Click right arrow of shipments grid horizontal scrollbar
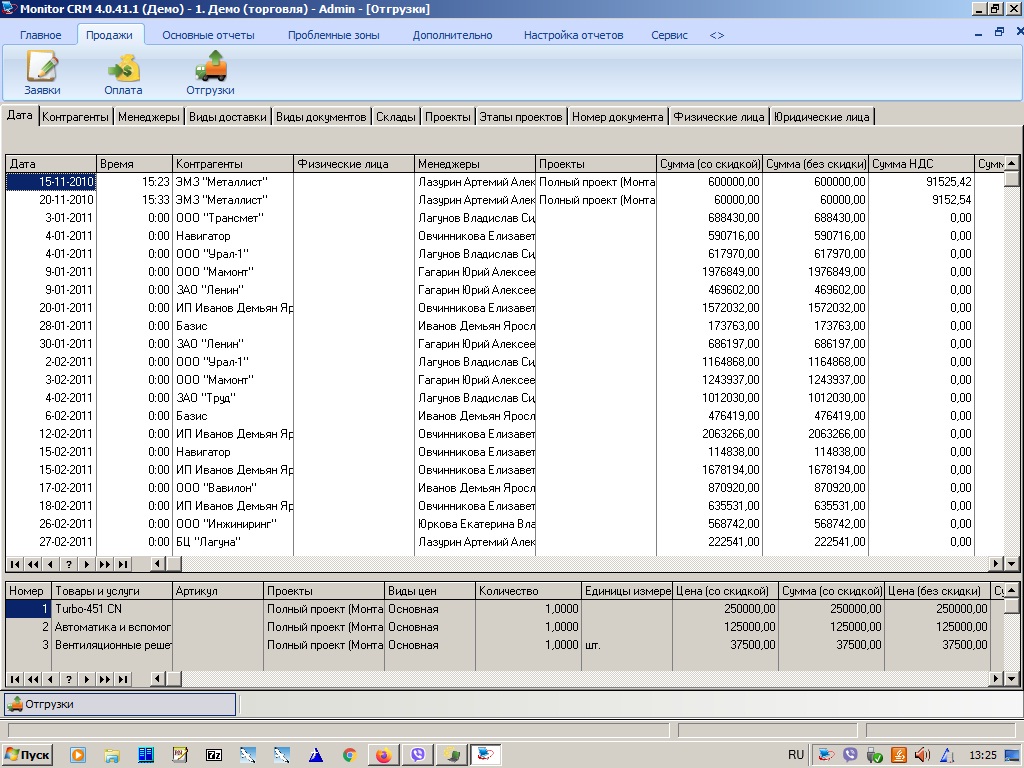The image size is (1024, 768). pos(996,564)
